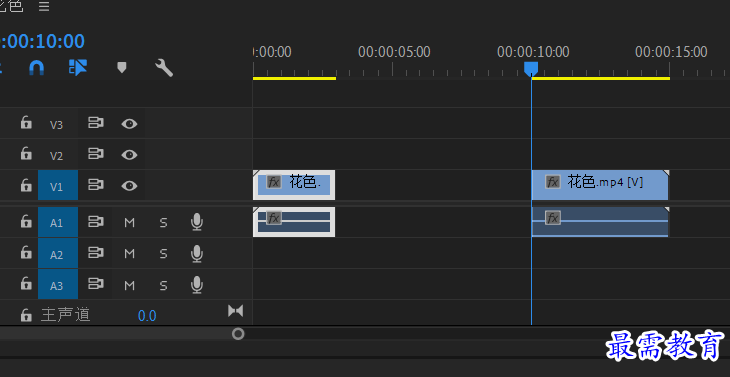Enable voice-over record on A1
The height and width of the screenshot is (377, 730).
pos(197,222)
